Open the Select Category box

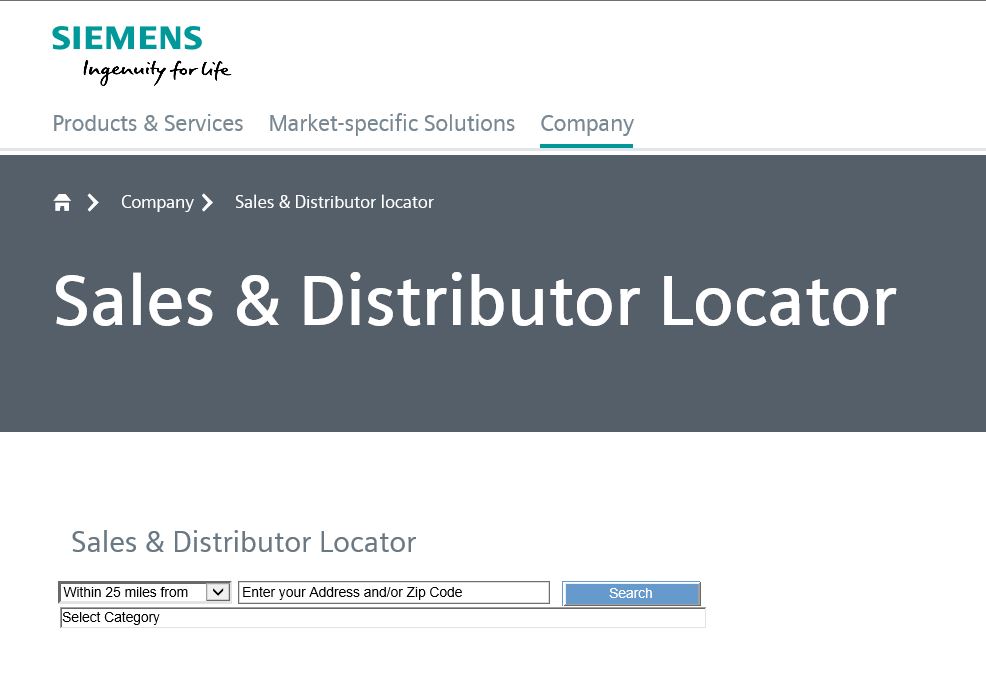point(382,617)
